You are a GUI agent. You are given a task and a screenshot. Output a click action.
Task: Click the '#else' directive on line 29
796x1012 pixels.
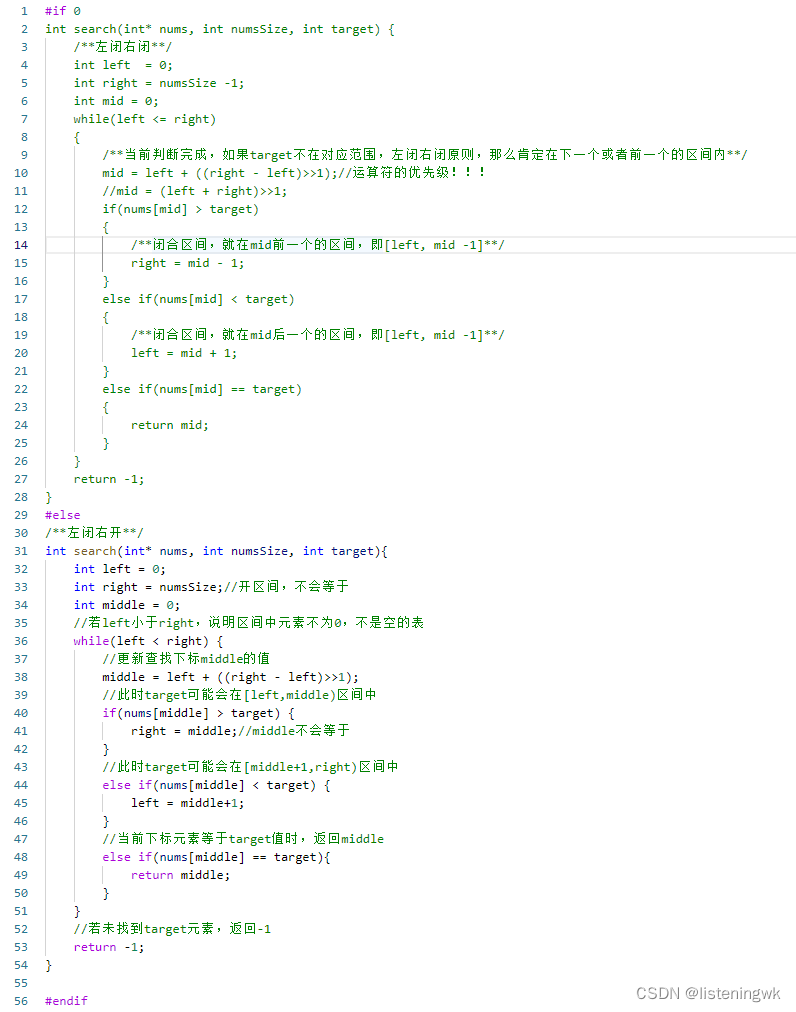(63, 515)
